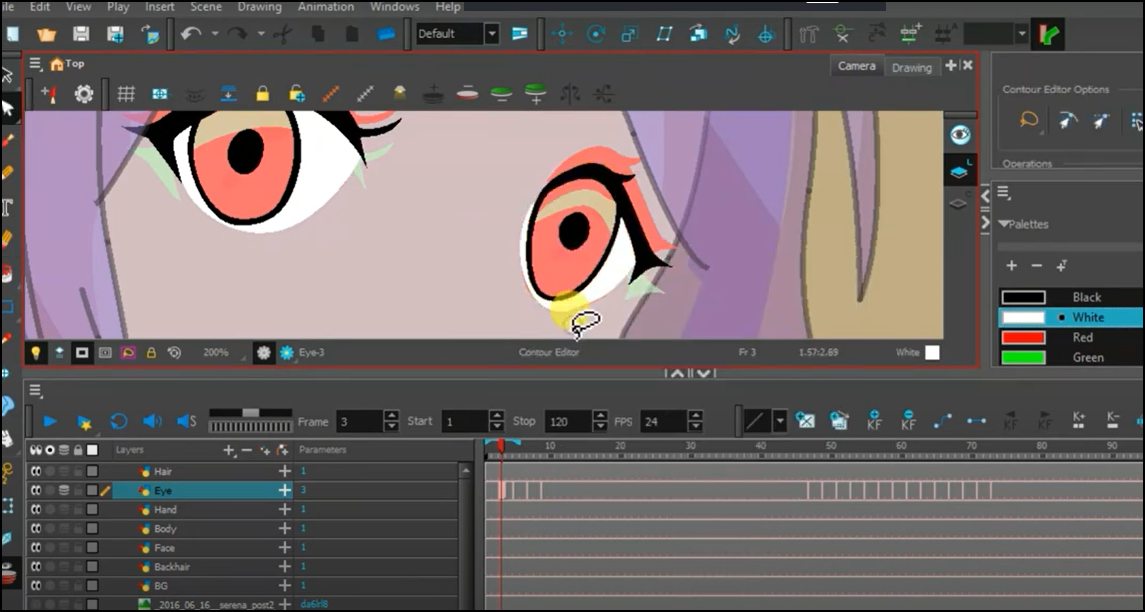Expand Body layer parameters with plus
The height and width of the screenshot is (612, 1145).
(285, 529)
